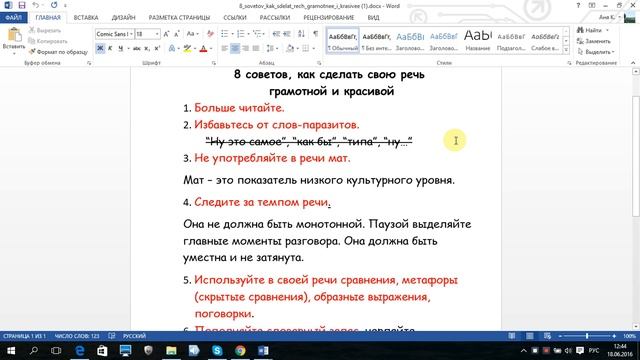
Task: Open the ФАЙЛ (File) tab
Action: point(13,18)
